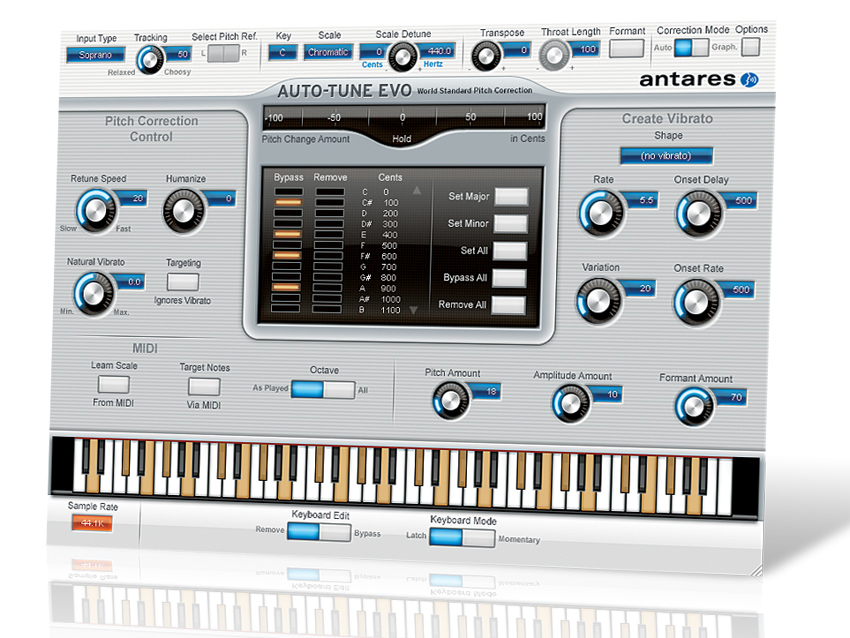Toggle the Keyboard Edit Remove/Bypass switch
This screenshot has width=850, height=638.
click(319, 532)
